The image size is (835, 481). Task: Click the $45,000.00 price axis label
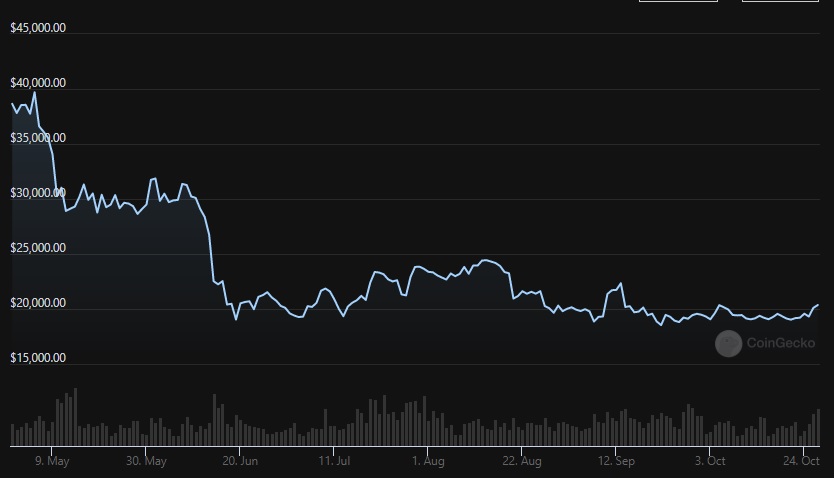click(x=38, y=28)
